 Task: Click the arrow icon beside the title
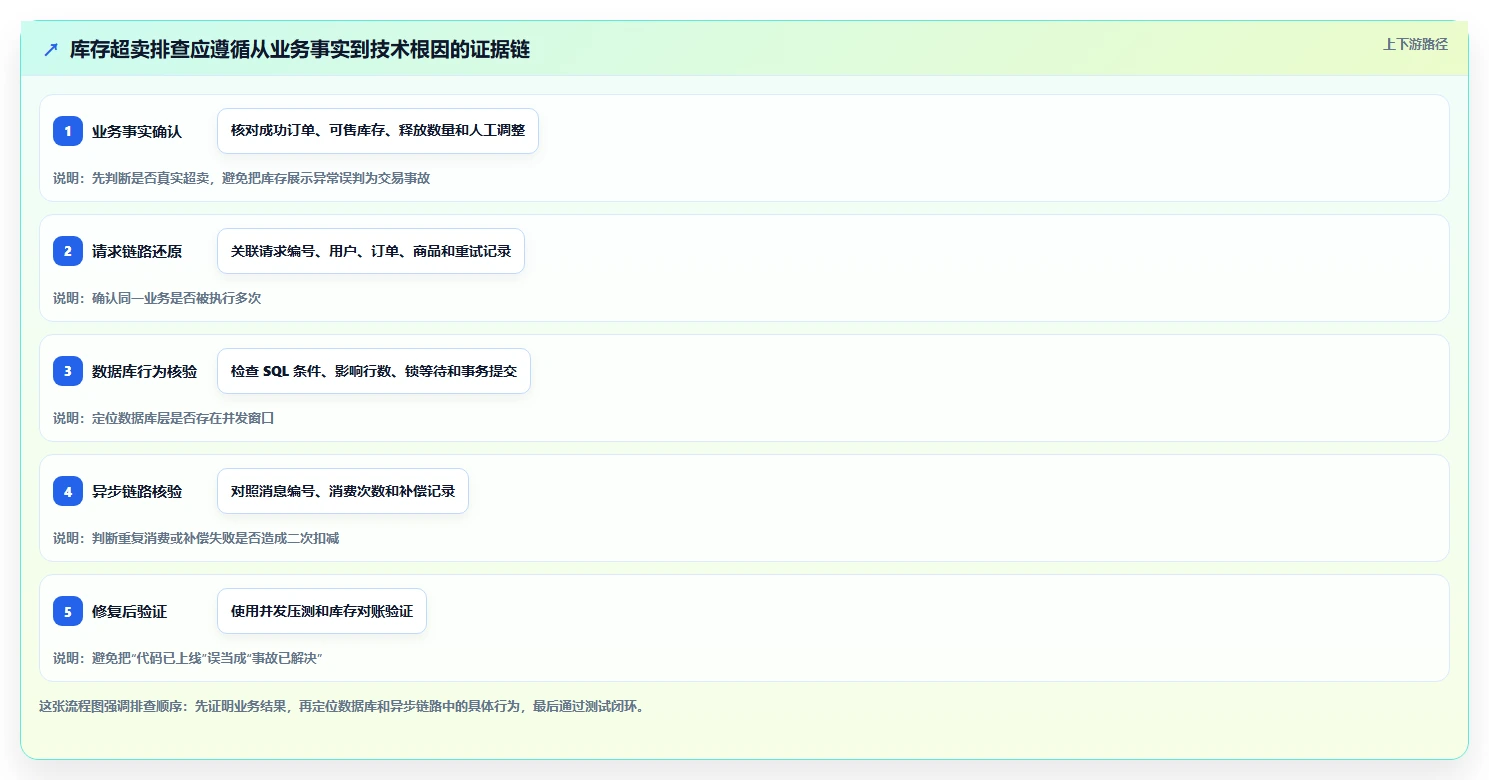tap(51, 50)
